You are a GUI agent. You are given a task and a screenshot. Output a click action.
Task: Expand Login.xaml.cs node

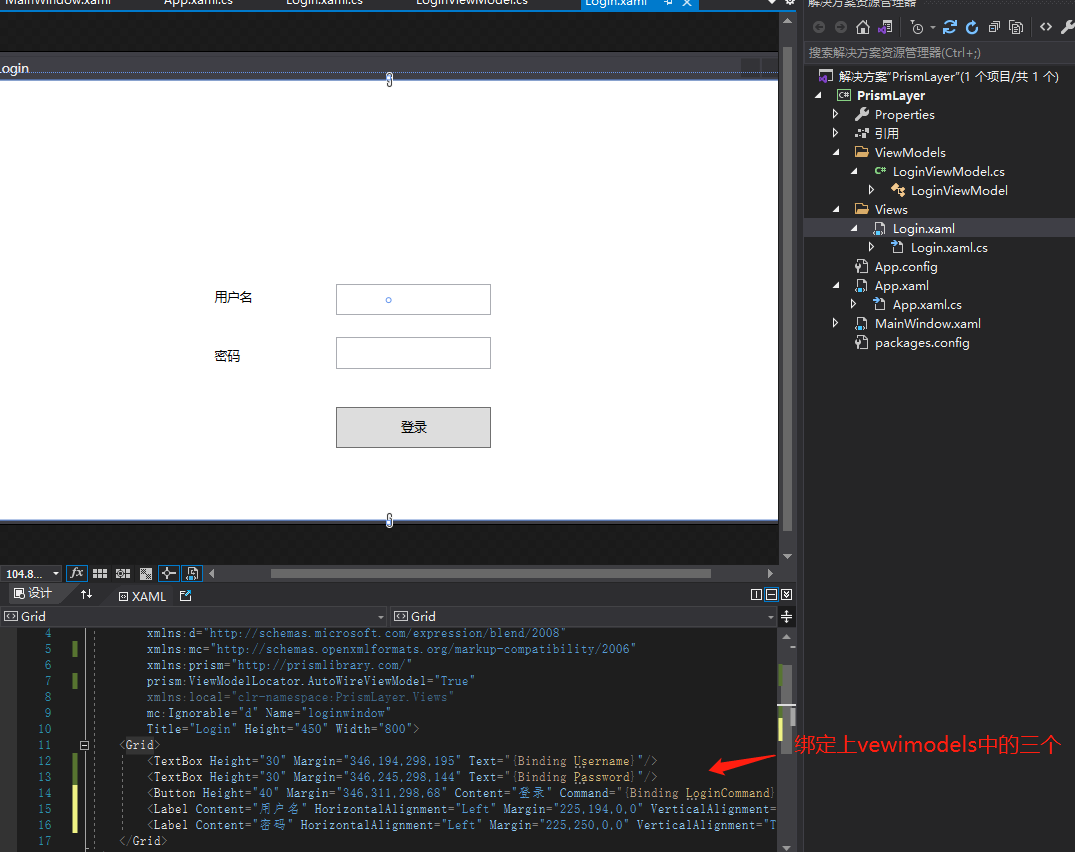(871, 247)
